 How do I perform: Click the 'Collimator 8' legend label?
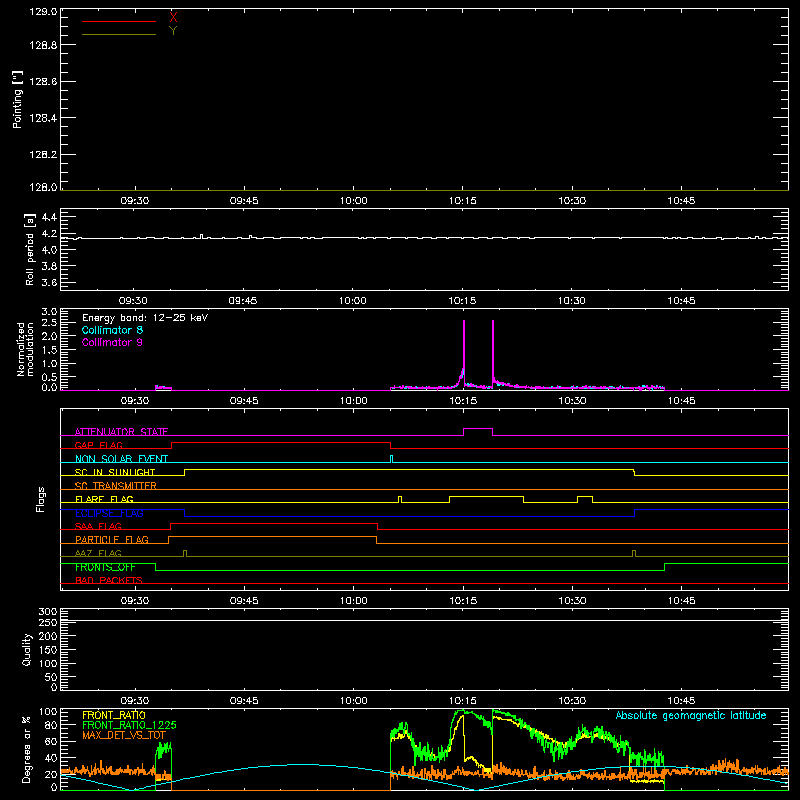click(x=112, y=330)
